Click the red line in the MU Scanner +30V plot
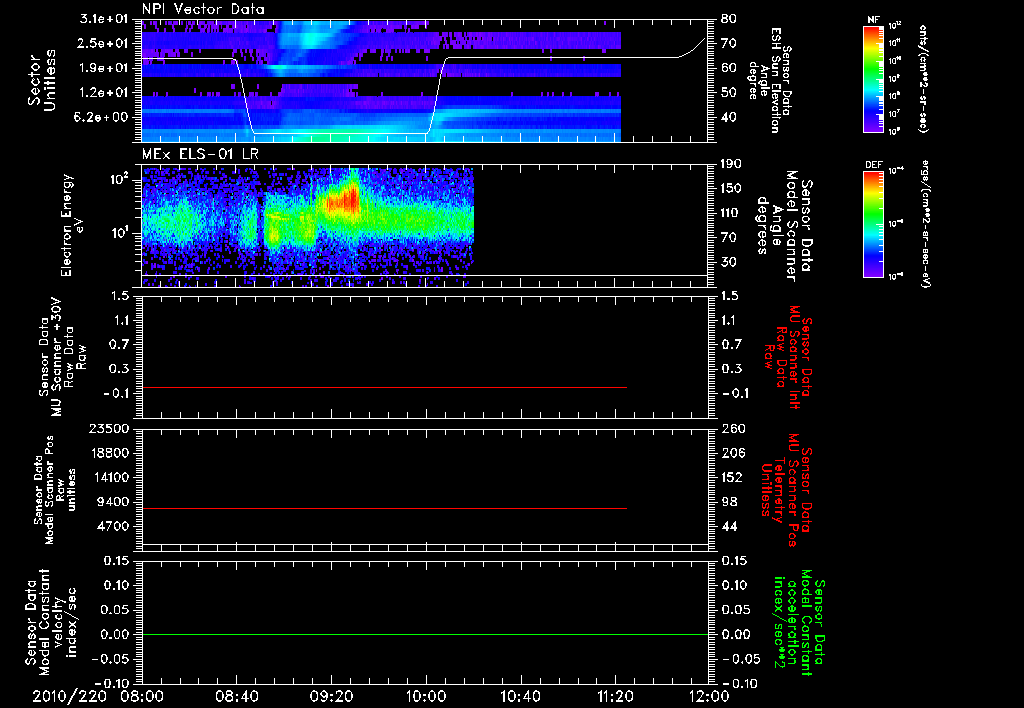This screenshot has height=708, width=1024. pos(384,387)
